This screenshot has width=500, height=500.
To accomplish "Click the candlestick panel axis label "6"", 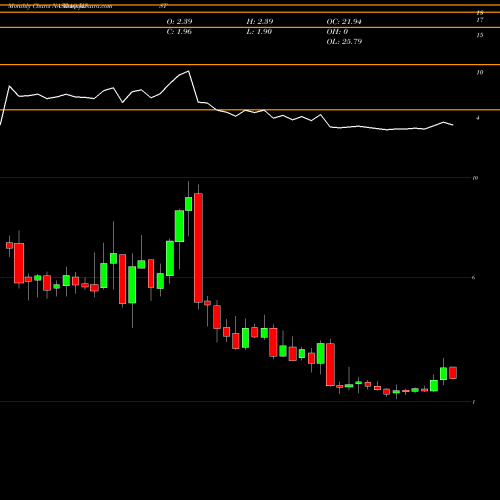I will [473, 278].
